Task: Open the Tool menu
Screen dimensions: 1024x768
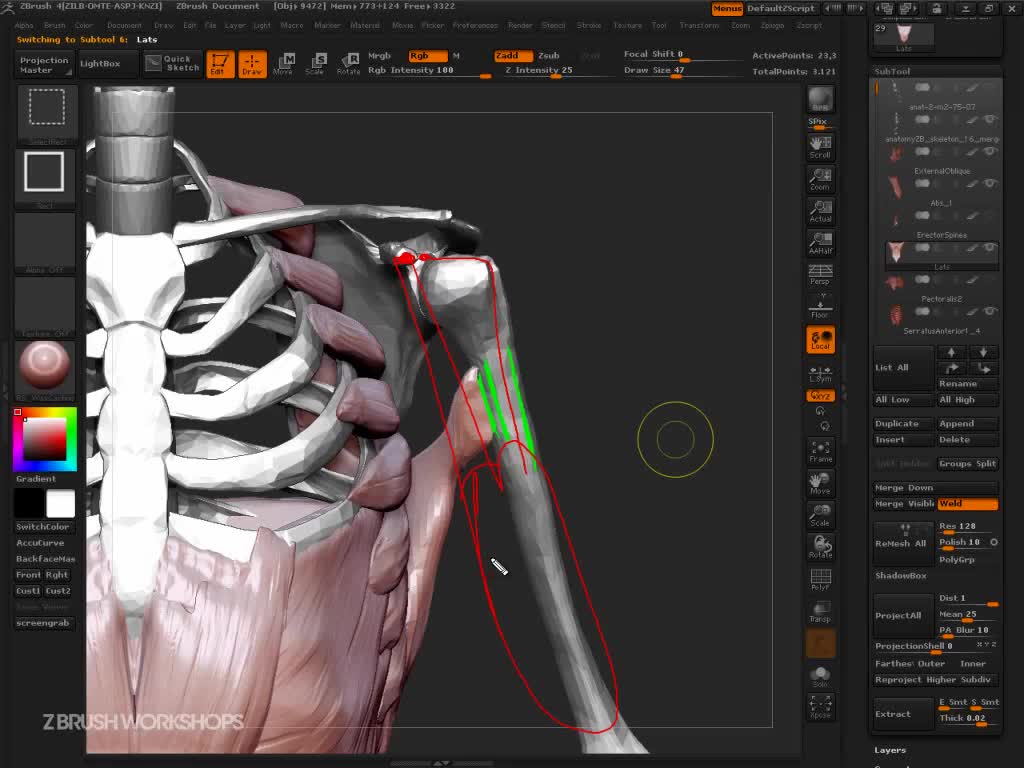Action: 659,25
